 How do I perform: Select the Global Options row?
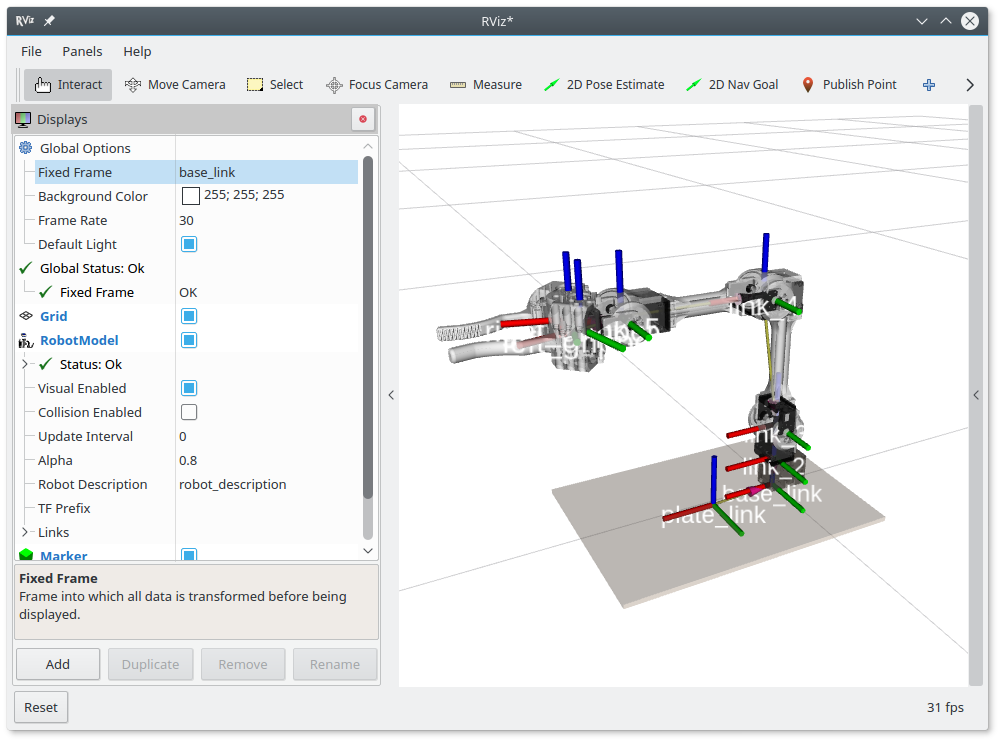(x=186, y=148)
